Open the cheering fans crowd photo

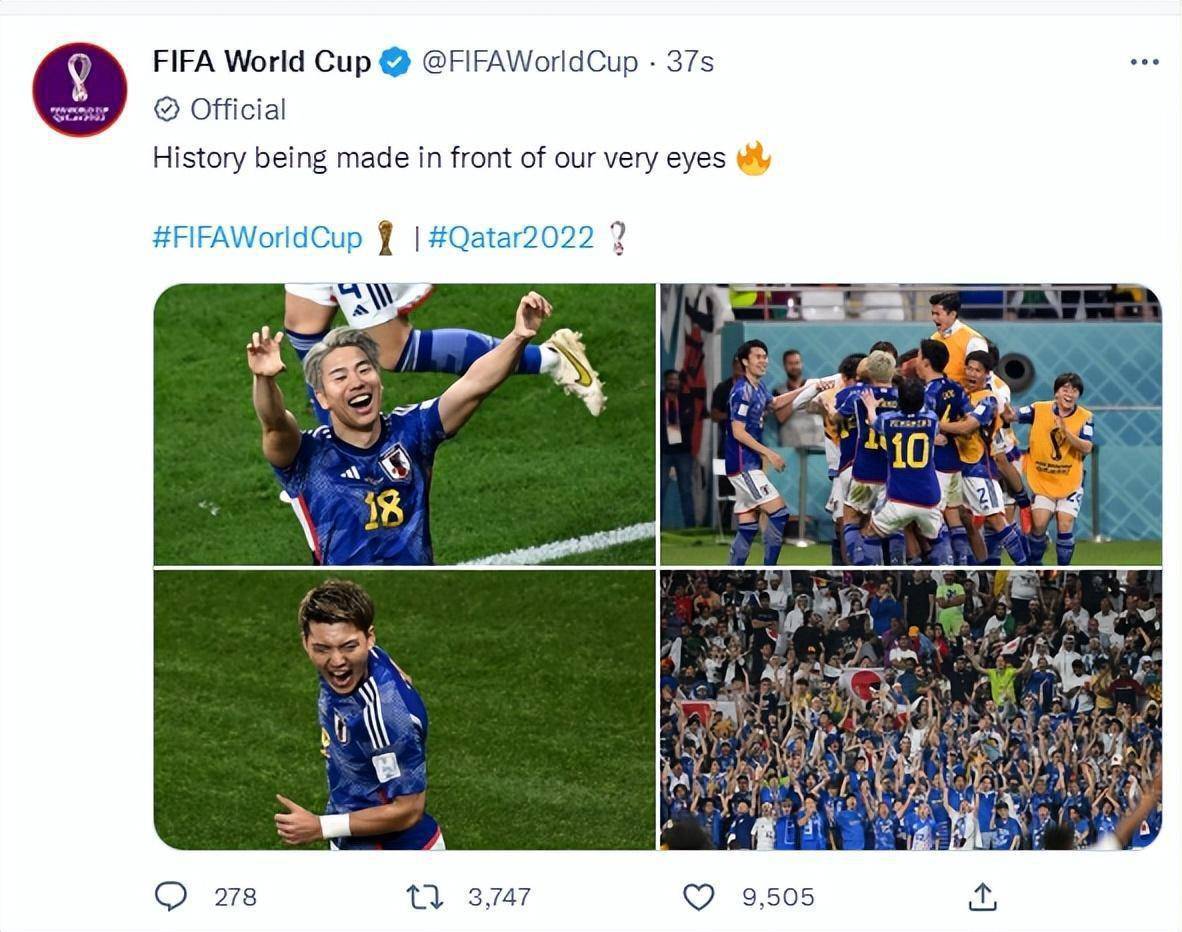tap(910, 710)
